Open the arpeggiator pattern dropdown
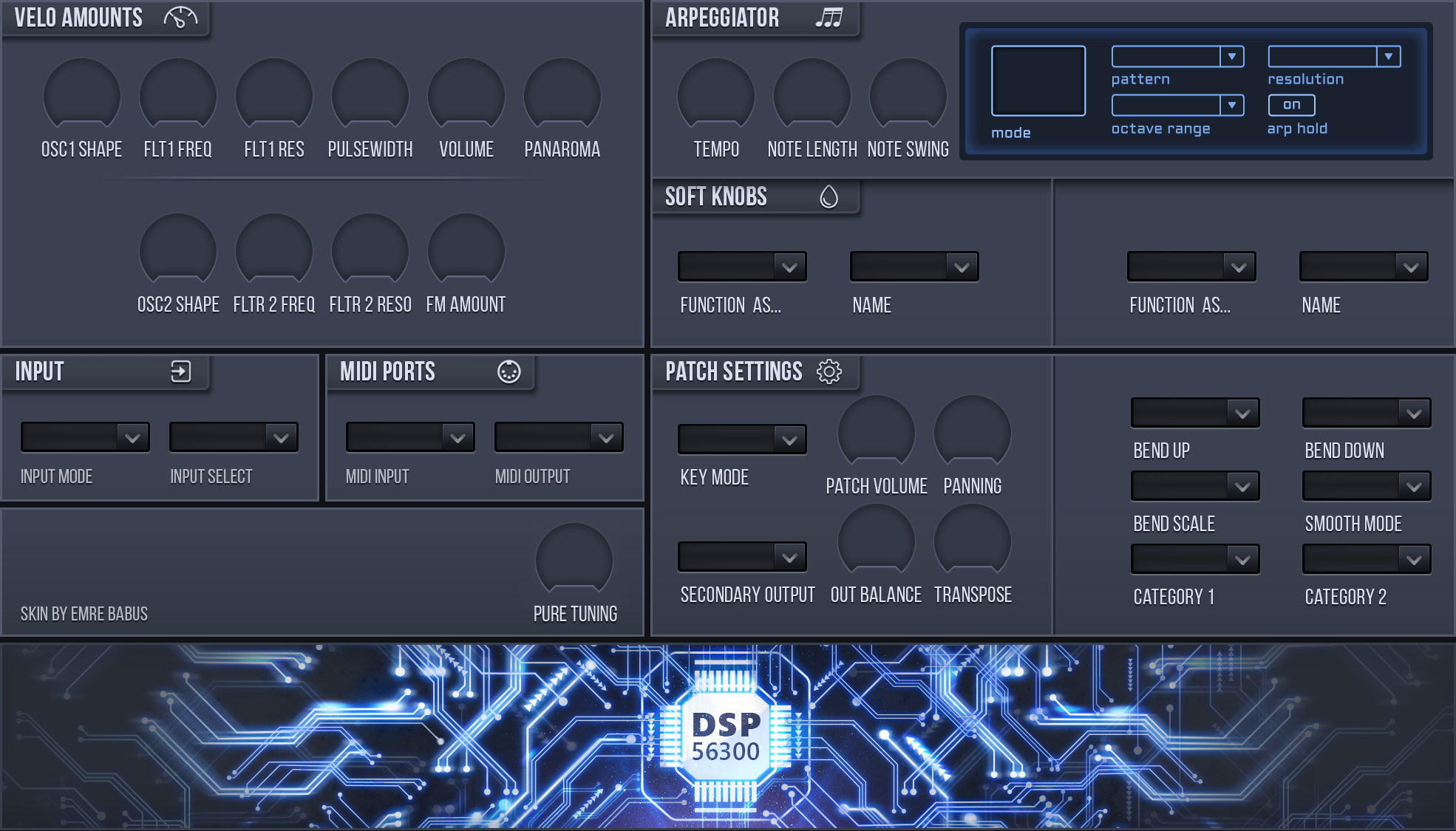The image size is (1456, 831). [1177, 56]
